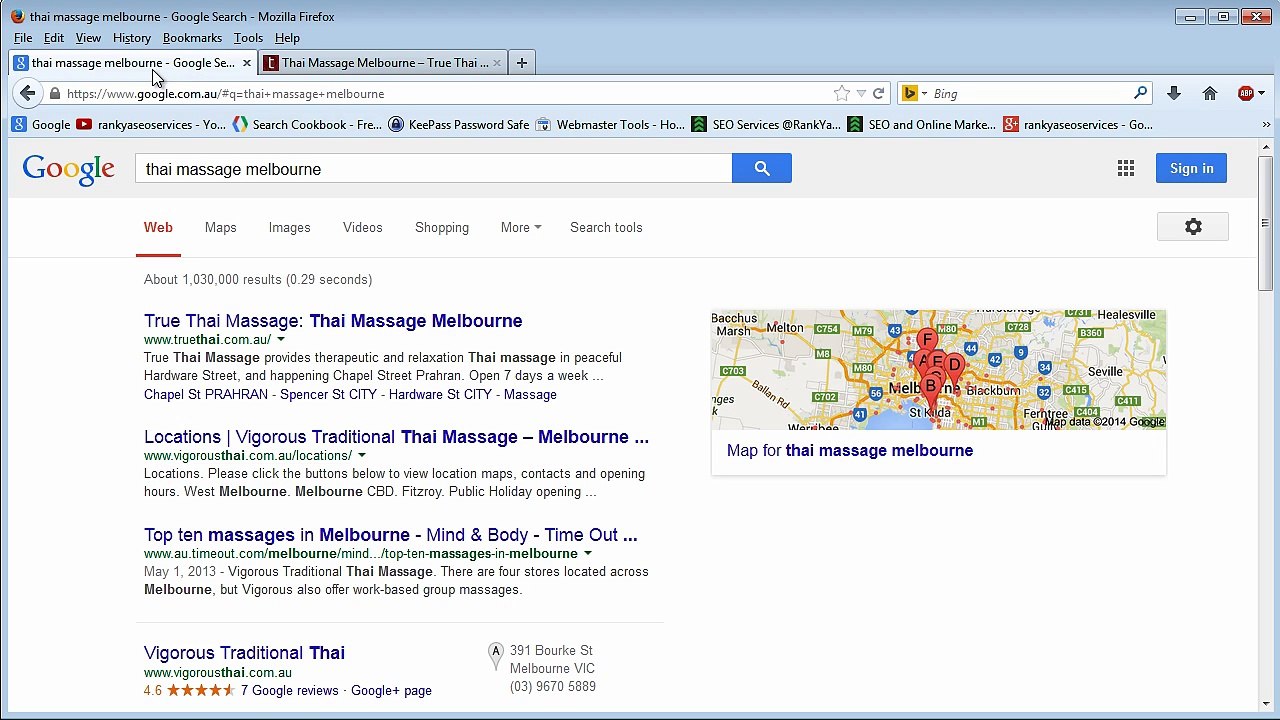Open the rankyaseoservices YouTube bookmark
The image size is (1280, 720).
point(151,125)
